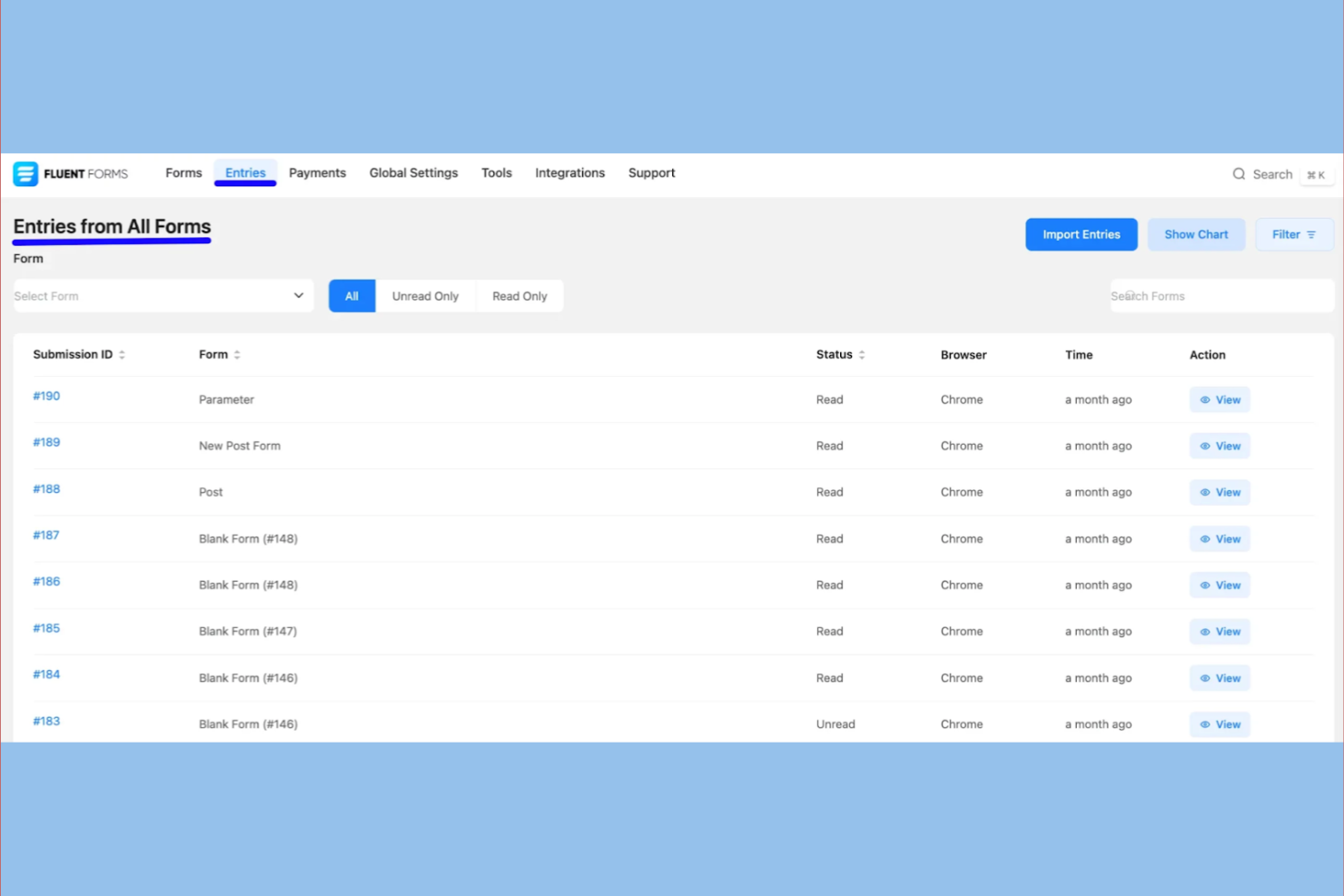The image size is (1344, 896).
Task: Click the ⌘K shortcut badge beside Search
Action: point(1316,174)
